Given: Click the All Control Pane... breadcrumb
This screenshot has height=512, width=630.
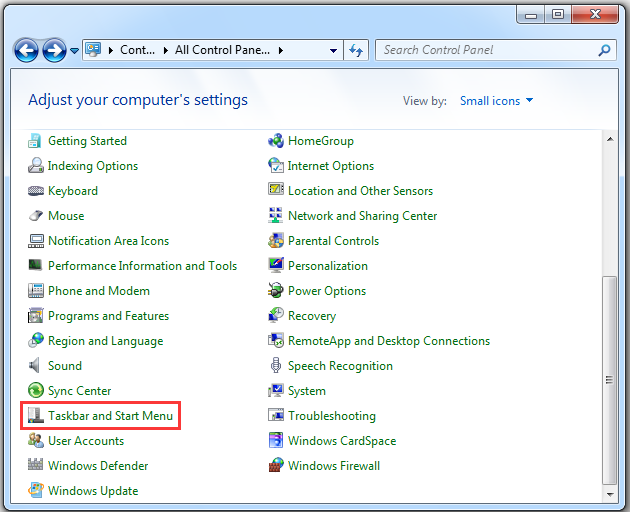Looking at the screenshot, I should pyautogui.click(x=222, y=50).
